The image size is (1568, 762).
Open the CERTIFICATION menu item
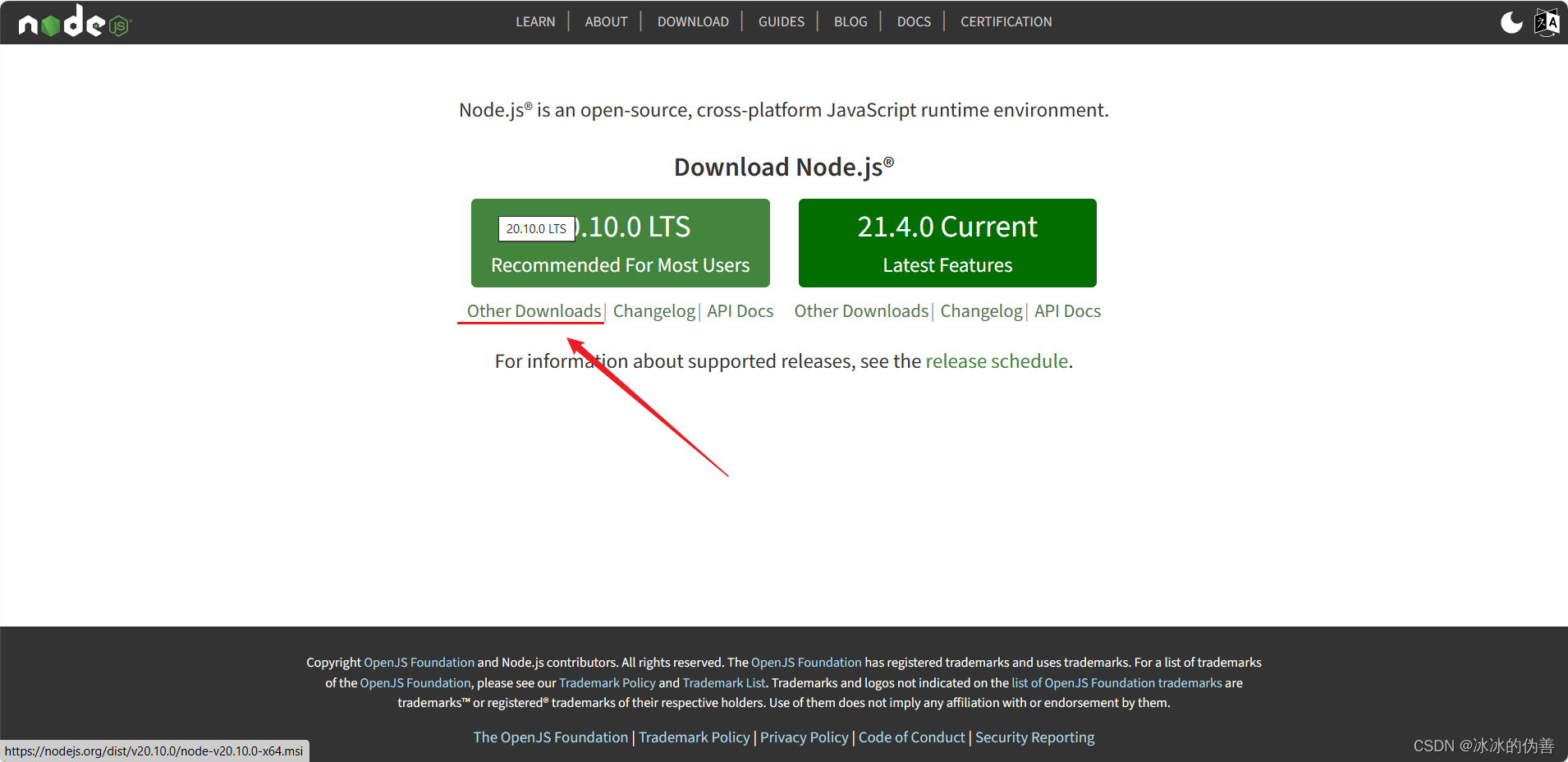pyautogui.click(x=1006, y=22)
